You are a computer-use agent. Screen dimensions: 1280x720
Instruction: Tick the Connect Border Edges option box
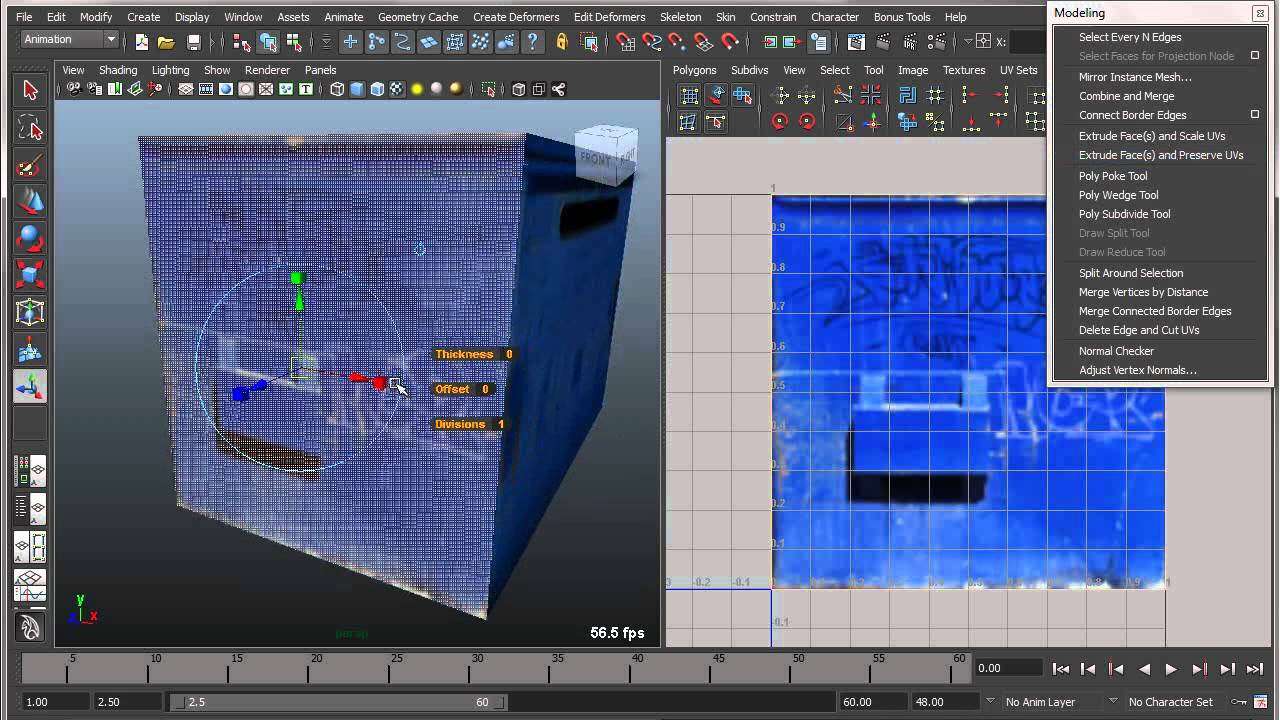point(1255,115)
